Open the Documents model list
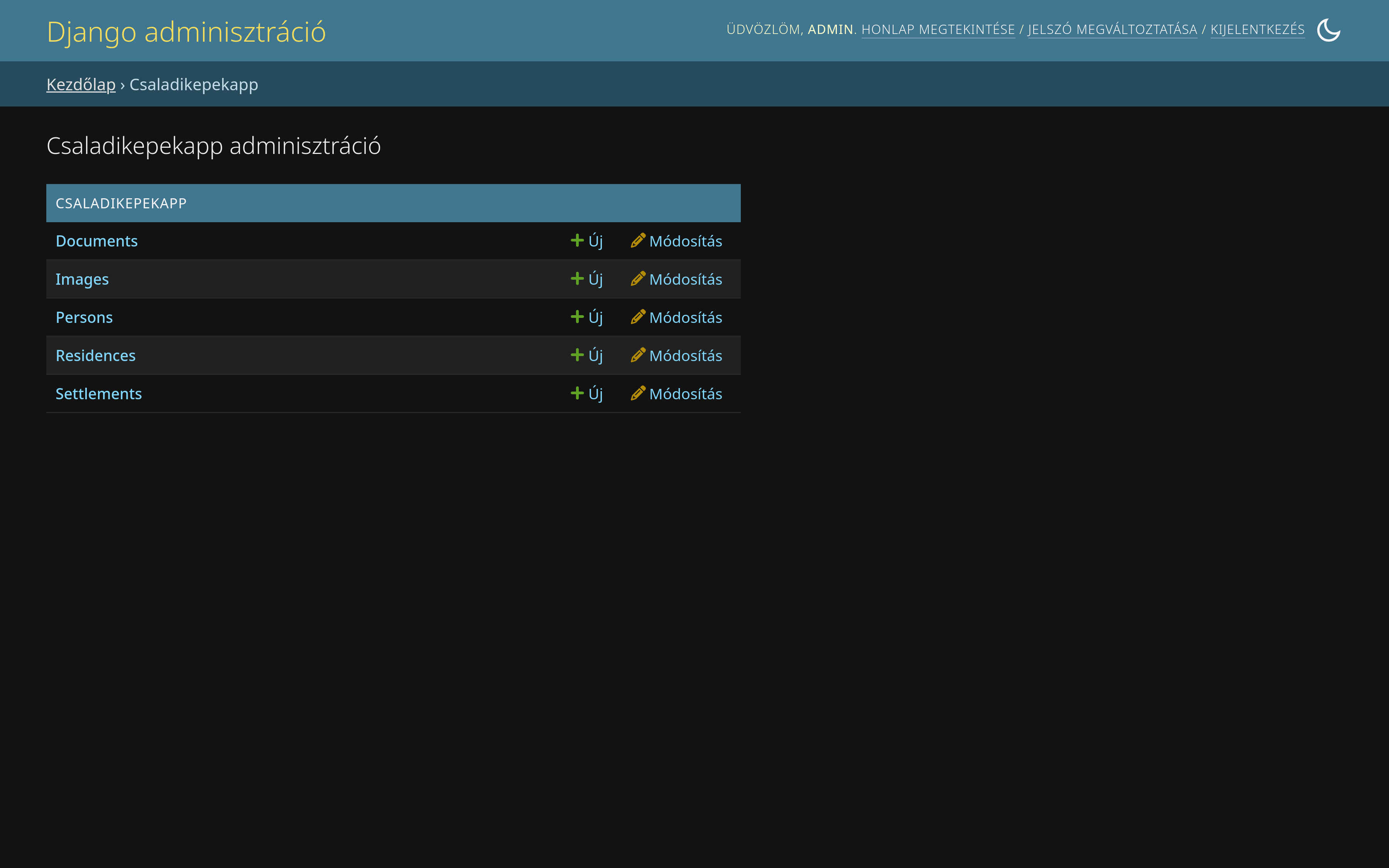Viewport: 1389px width, 868px height. click(x=96, y=241)
